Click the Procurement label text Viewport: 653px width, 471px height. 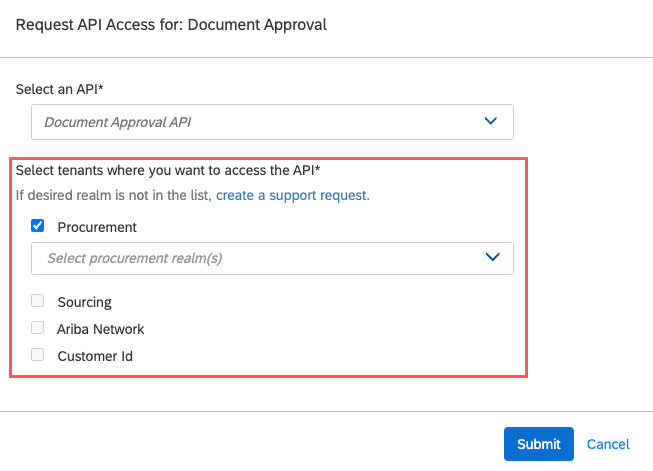97,227
